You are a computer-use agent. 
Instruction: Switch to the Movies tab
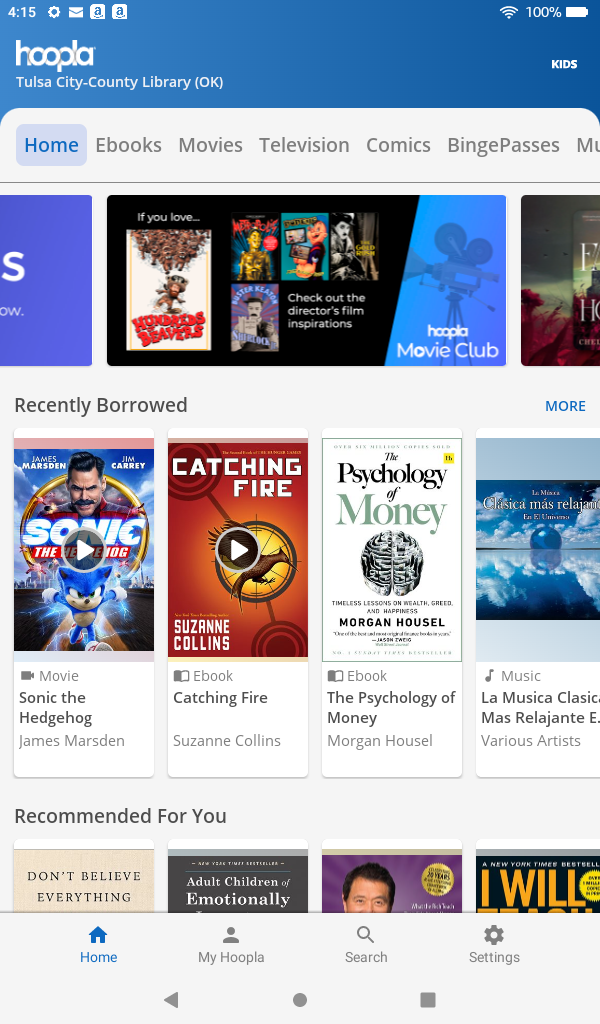pyautogui.click(x=210, y=145)
